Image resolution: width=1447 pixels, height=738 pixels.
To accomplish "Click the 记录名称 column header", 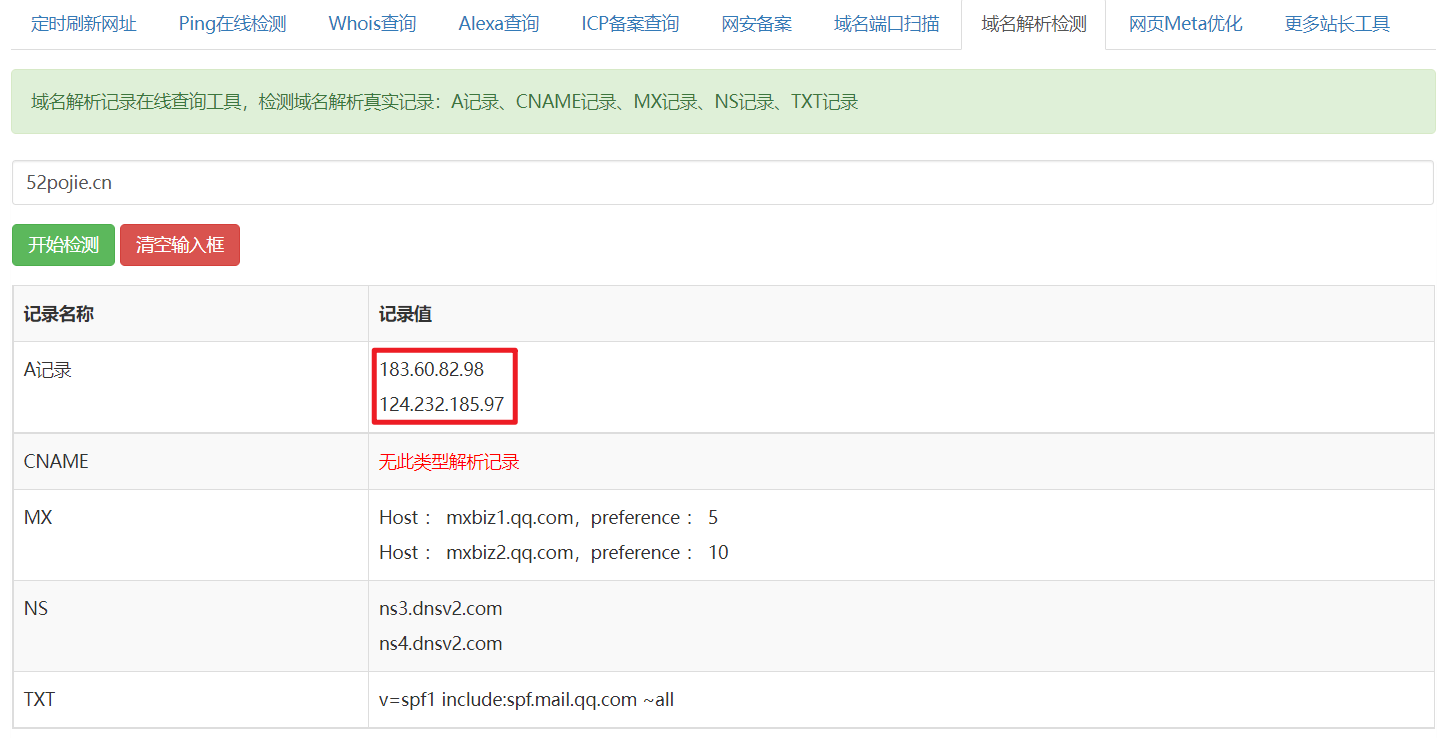I will click(x=59, y=314).
